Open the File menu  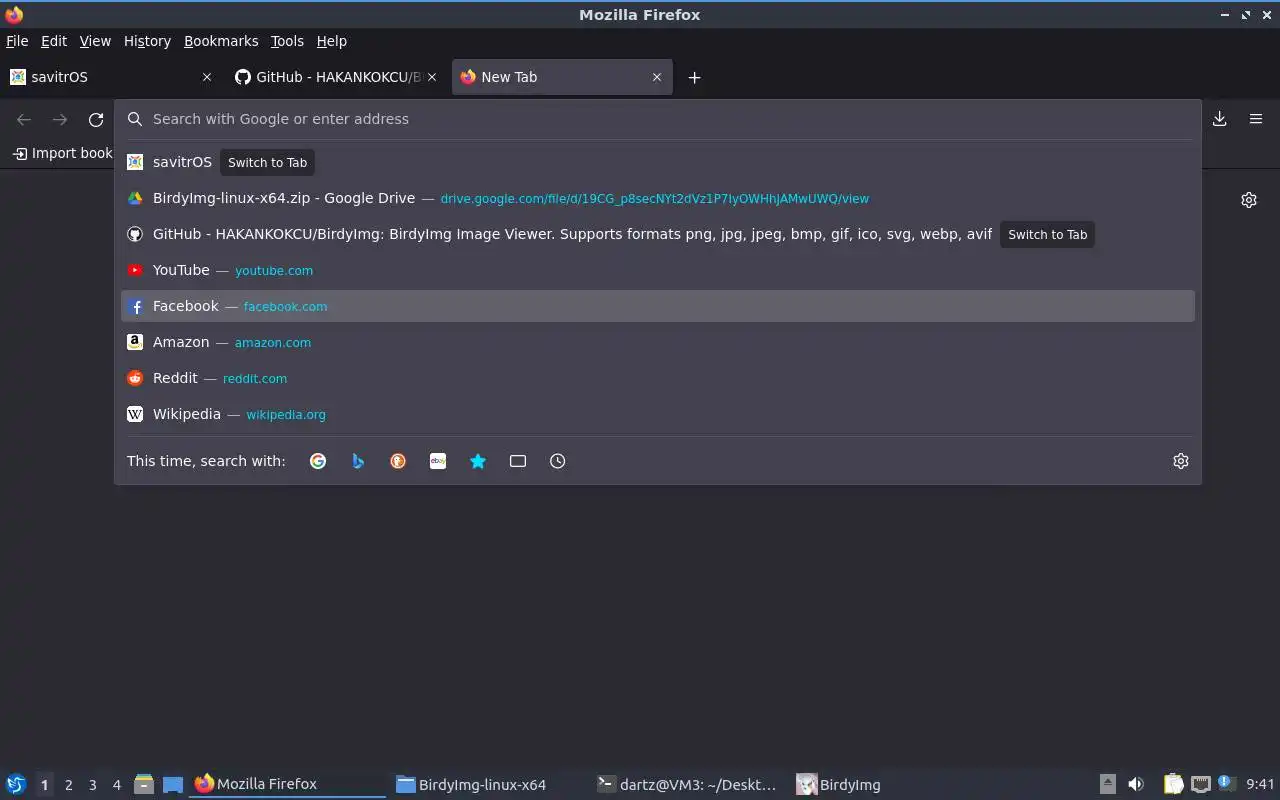[17, 41]
